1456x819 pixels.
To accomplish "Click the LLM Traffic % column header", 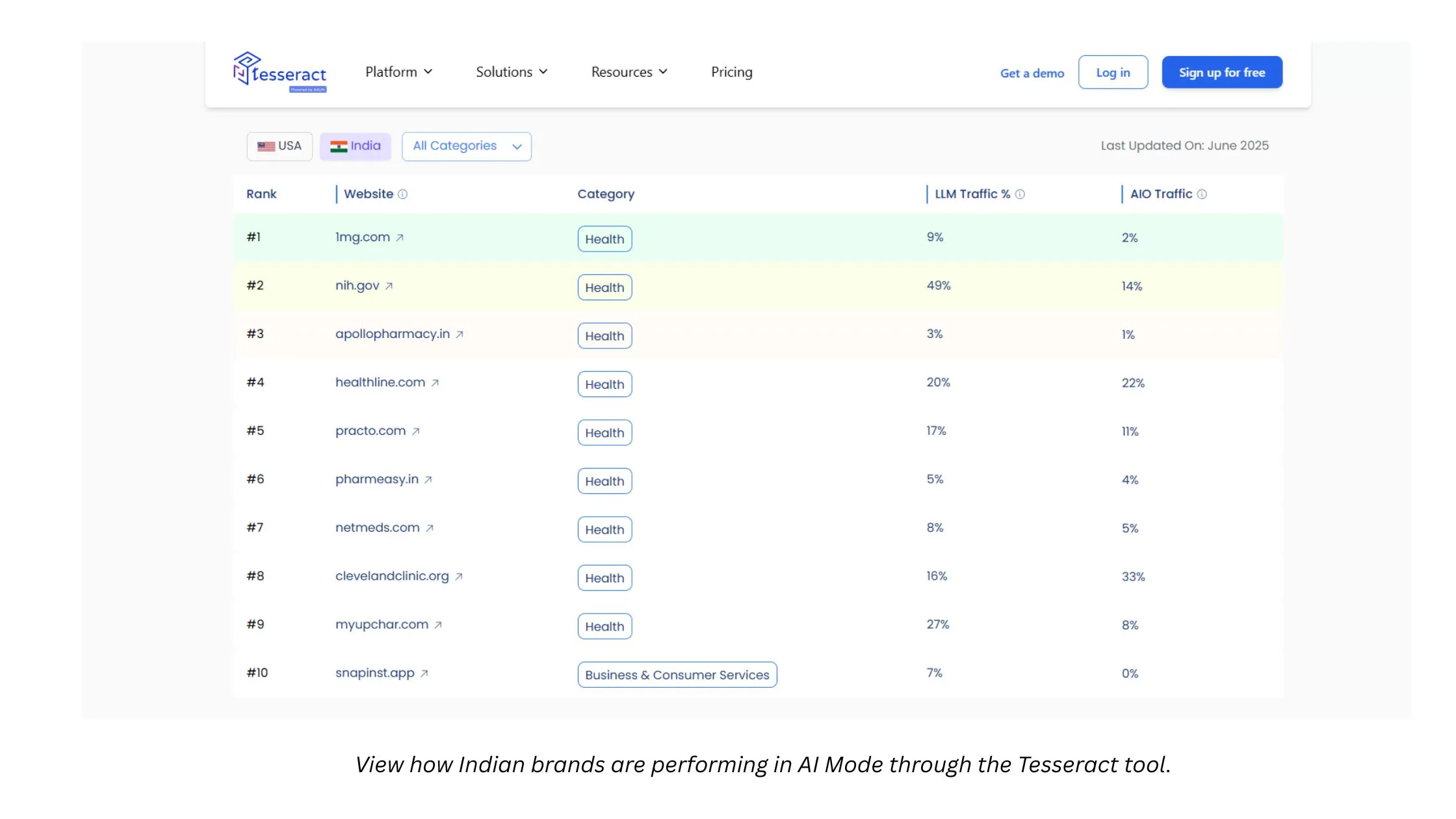I will click(972, 194).
